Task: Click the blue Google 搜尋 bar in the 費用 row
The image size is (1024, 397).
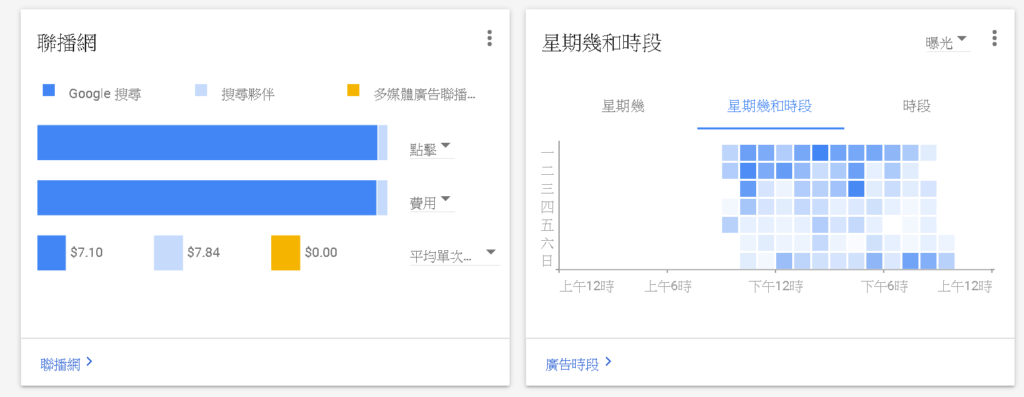Action: (206, 198)
